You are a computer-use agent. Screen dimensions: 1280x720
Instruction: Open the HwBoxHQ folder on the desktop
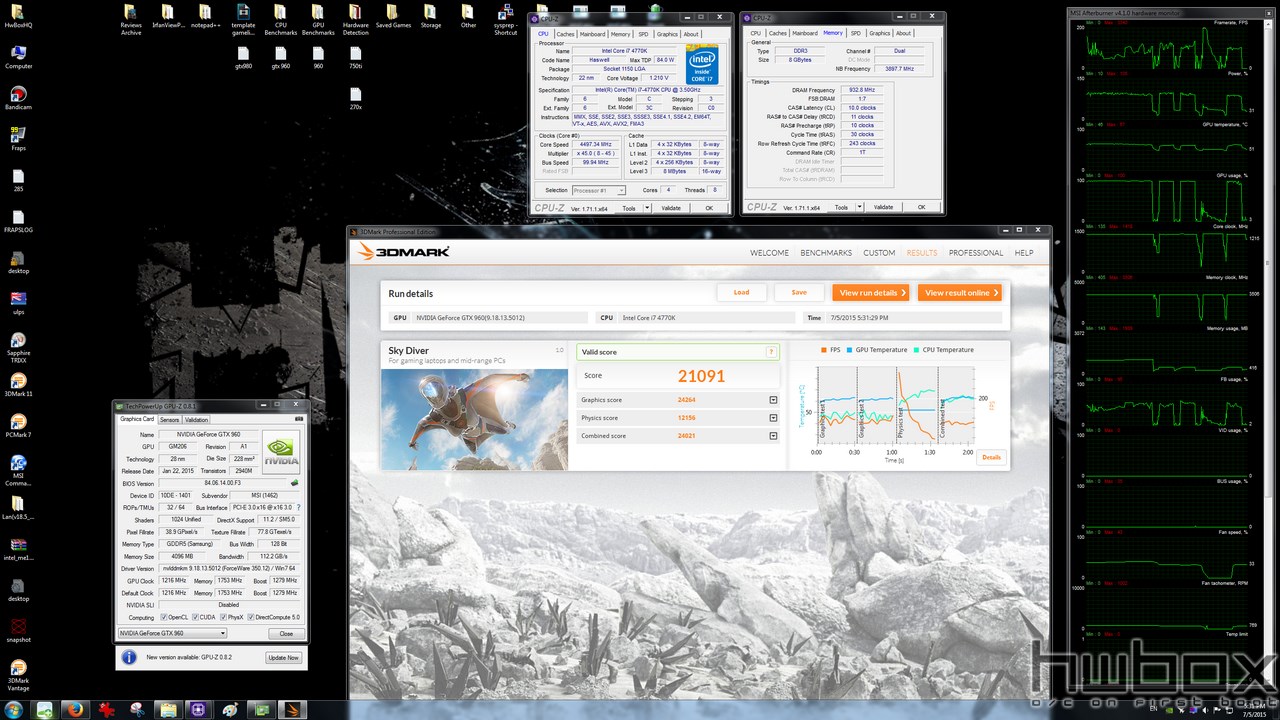[x=18, y=16]
